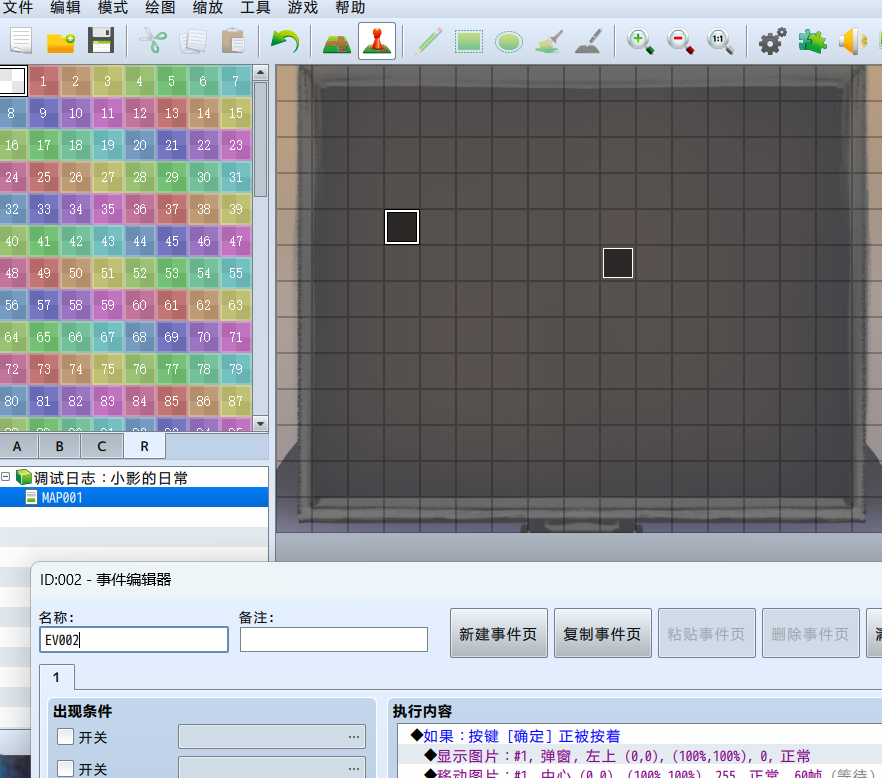This screenshot has height=778, width=882.
Task: Open a project with the folder icon
Action: coord(61,41)
